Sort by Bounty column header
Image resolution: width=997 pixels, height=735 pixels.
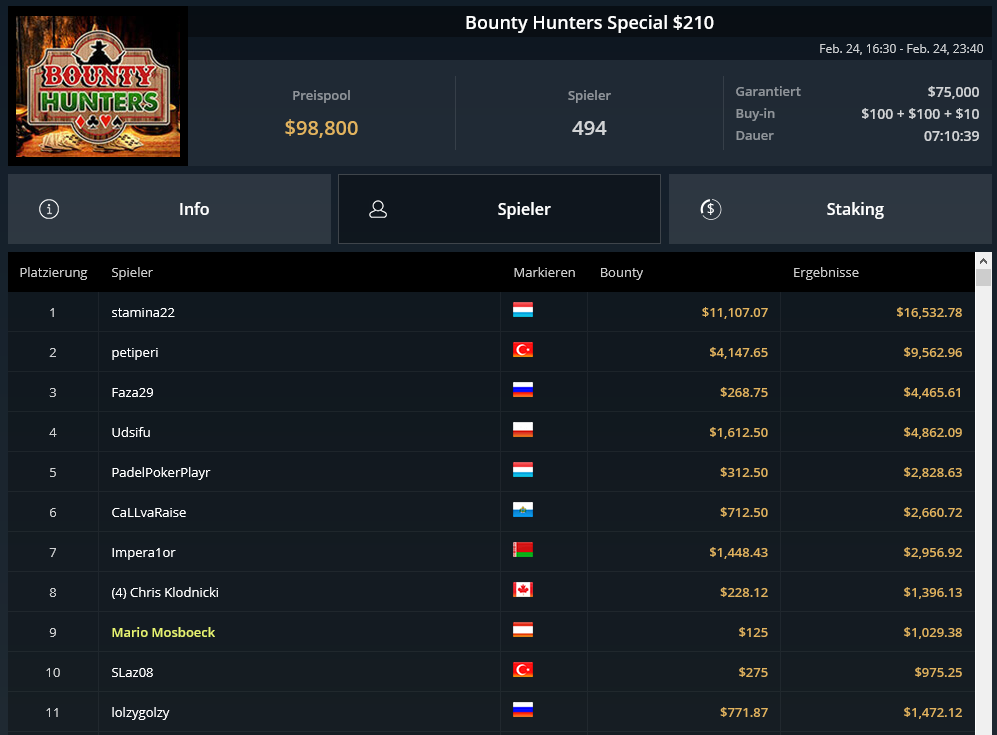point(621,272)
